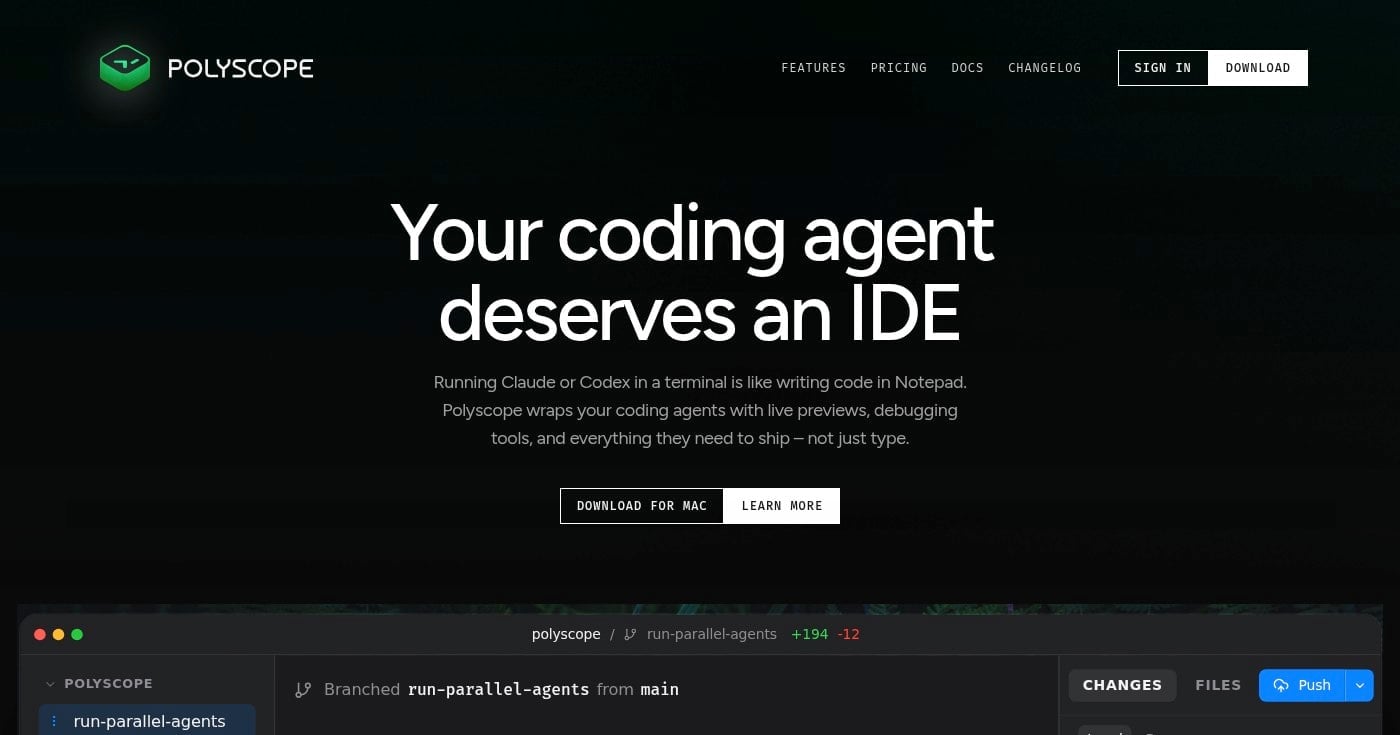1400x735 pixels.
Task: Open the Push dropdown chevron
Action: 1360,685
